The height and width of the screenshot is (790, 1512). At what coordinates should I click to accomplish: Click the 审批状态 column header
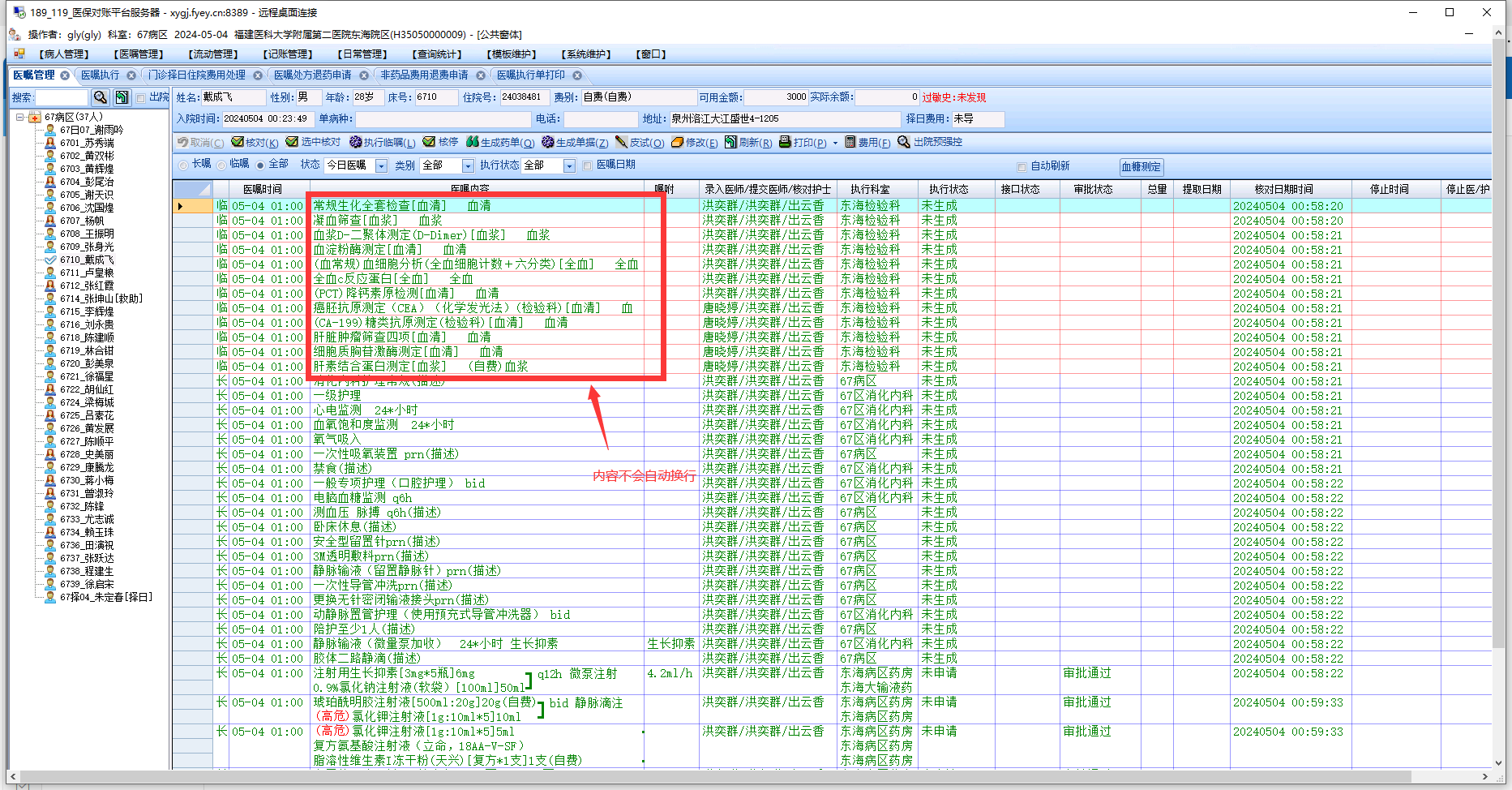click(1094, 189)
